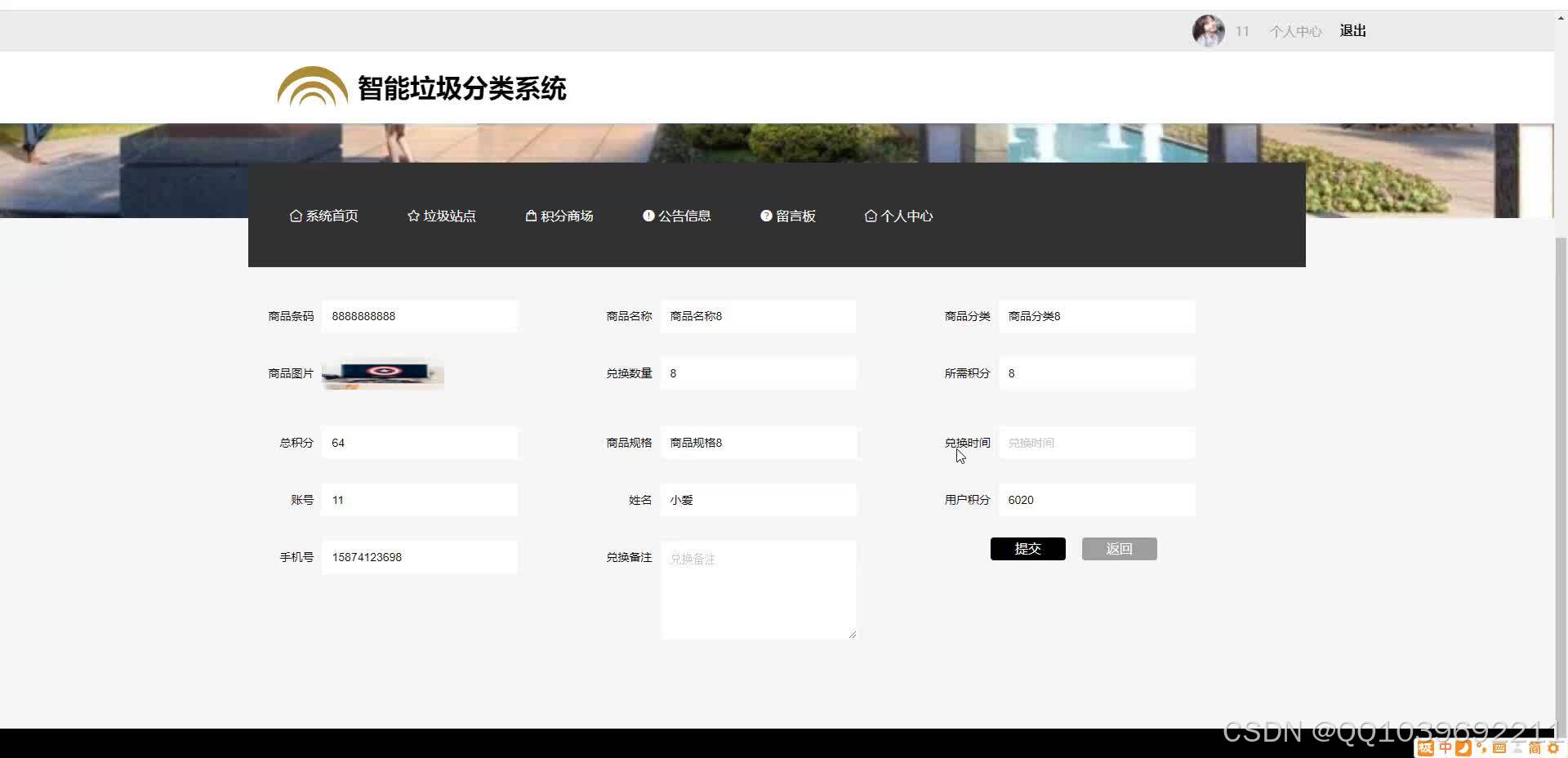Screen dimensions: 1568x758
Task: Log out via the 退出 link
Action: coord(1352,30)
